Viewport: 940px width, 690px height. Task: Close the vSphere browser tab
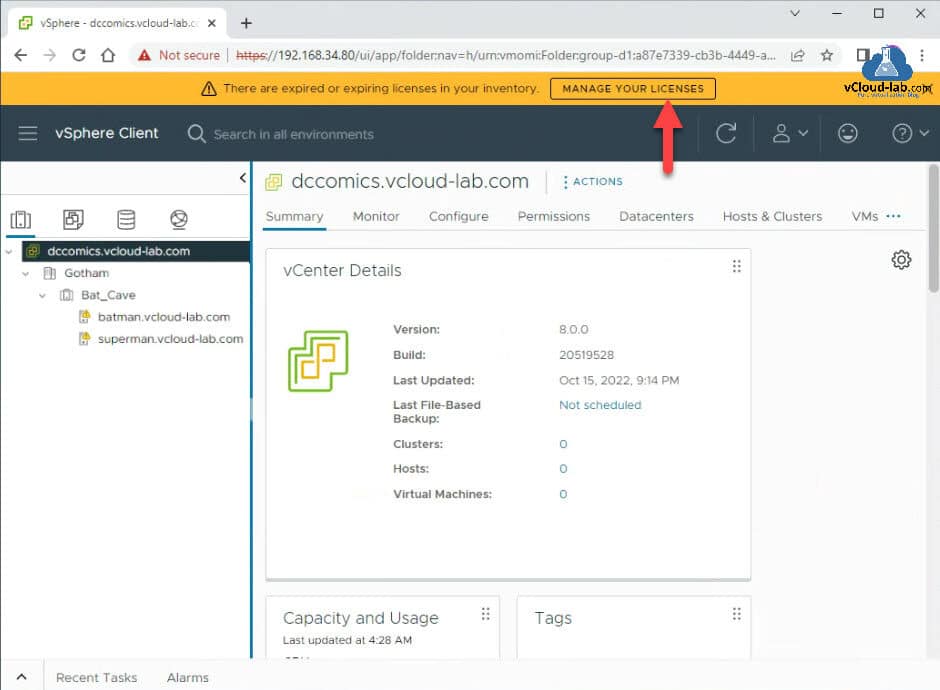212,23
